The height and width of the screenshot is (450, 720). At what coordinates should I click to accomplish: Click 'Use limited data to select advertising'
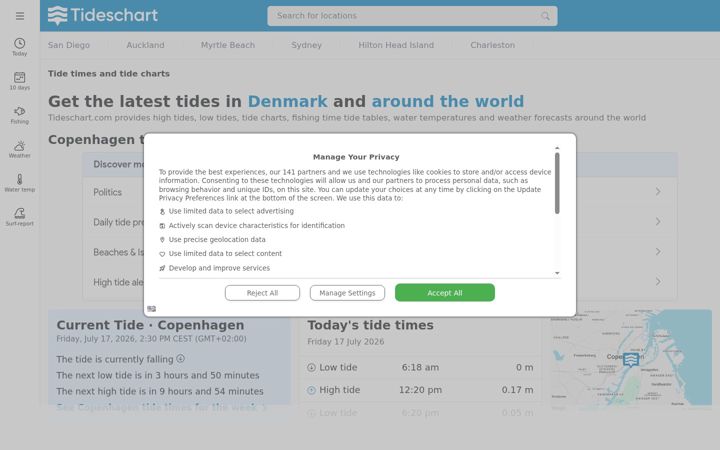point(231,211)
